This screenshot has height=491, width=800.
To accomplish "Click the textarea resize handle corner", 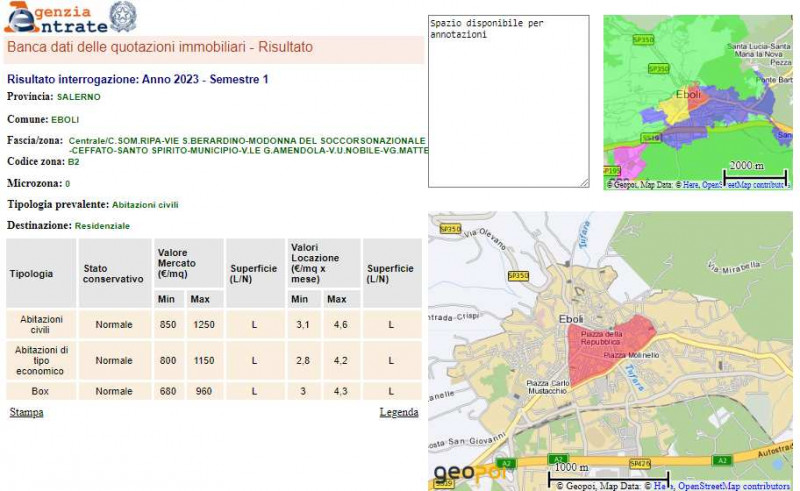I will 585,183.
